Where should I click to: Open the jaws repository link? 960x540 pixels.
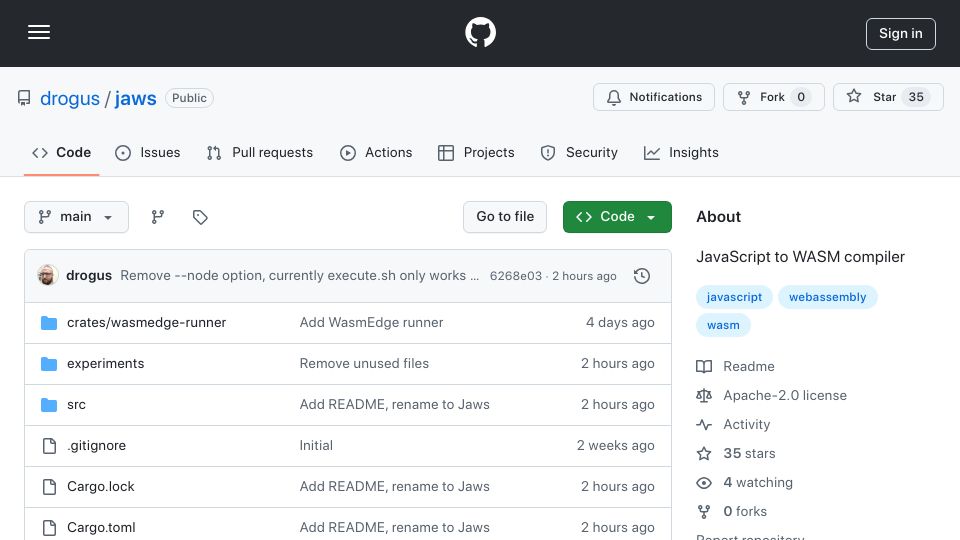click(x=135, y=98)
